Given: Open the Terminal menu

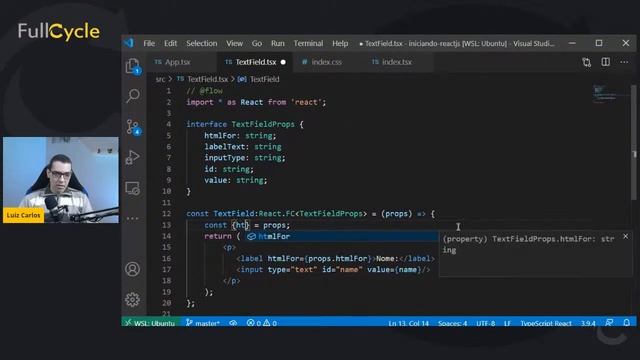Looking at the screenshot, I should [x=308, y=43].
